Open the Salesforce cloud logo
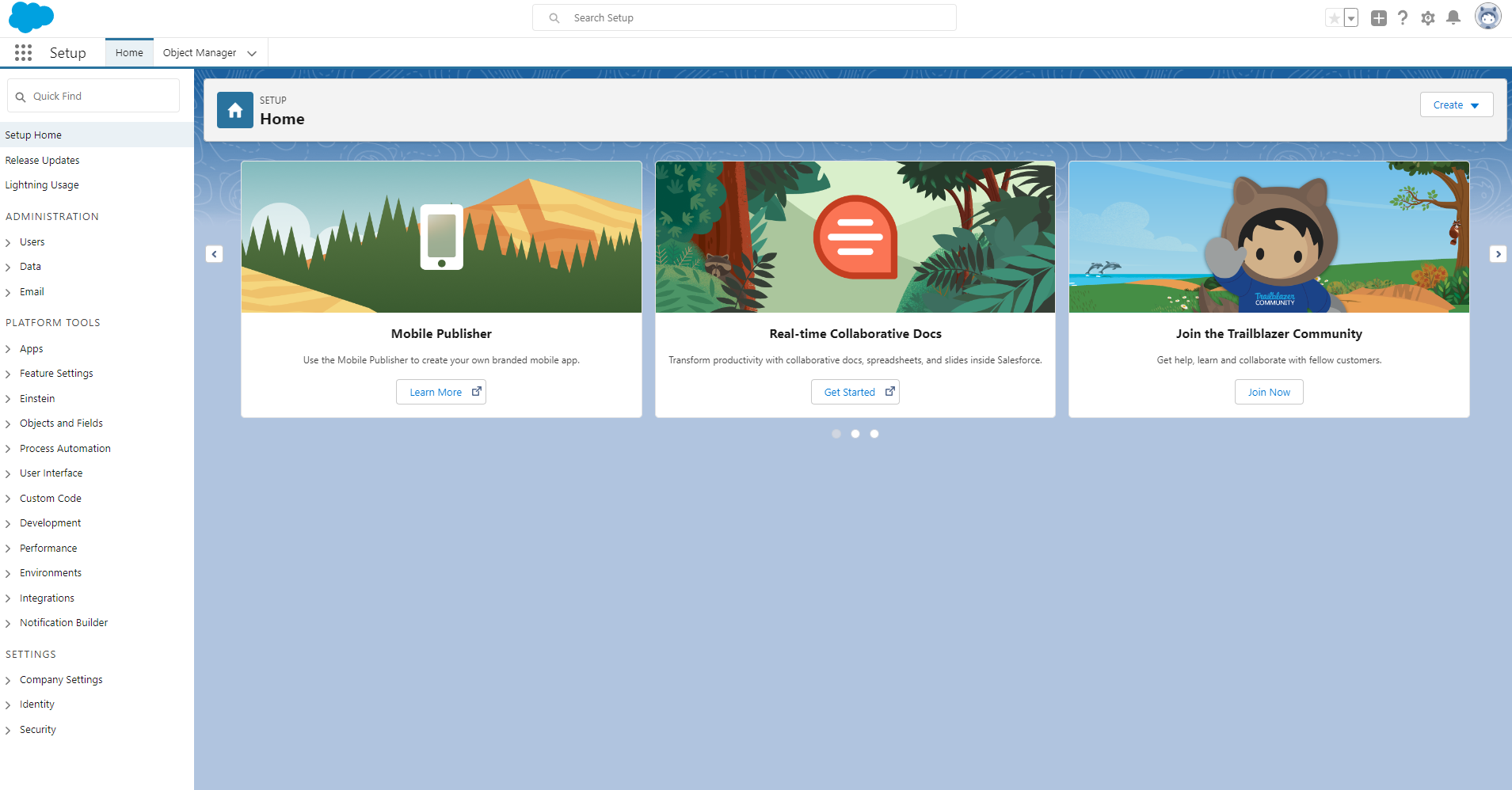1512x790 pixels. tap(31, 17)
